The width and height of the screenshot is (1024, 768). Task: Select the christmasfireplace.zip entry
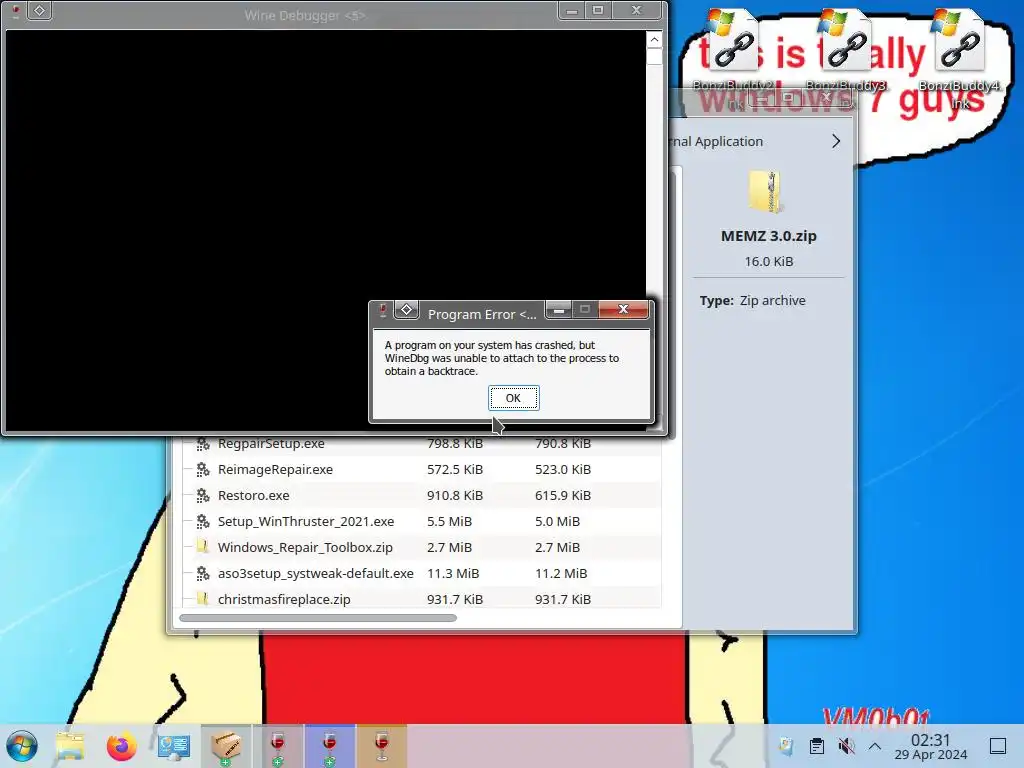click(x=284, y=600)
